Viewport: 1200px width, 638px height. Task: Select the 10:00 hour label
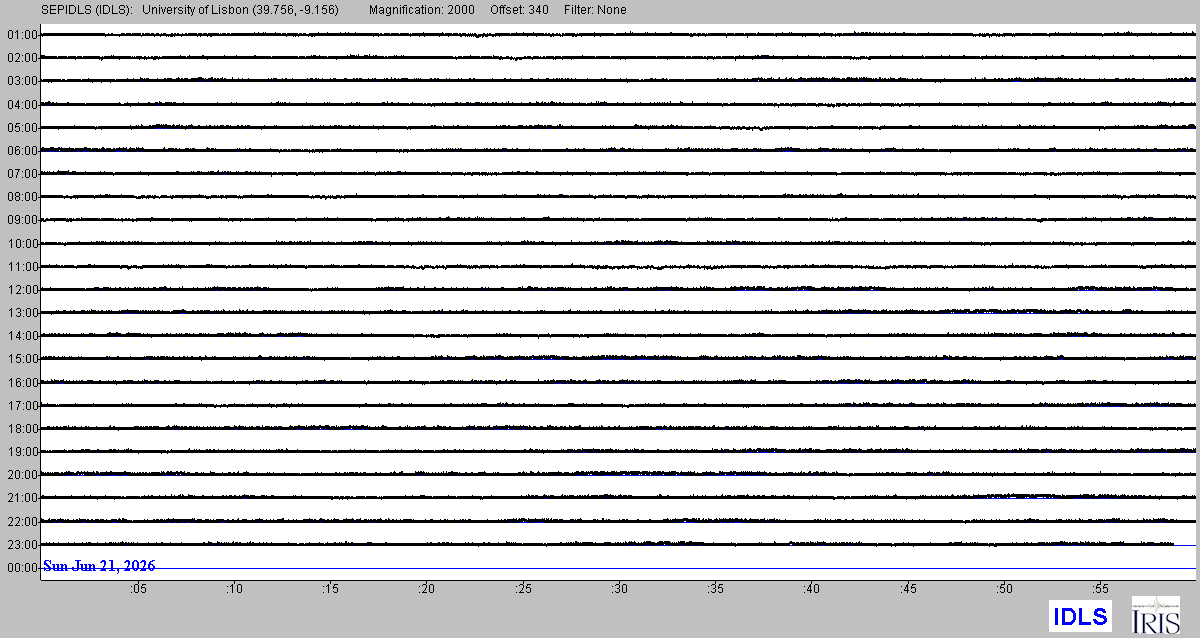click(22, 244)
